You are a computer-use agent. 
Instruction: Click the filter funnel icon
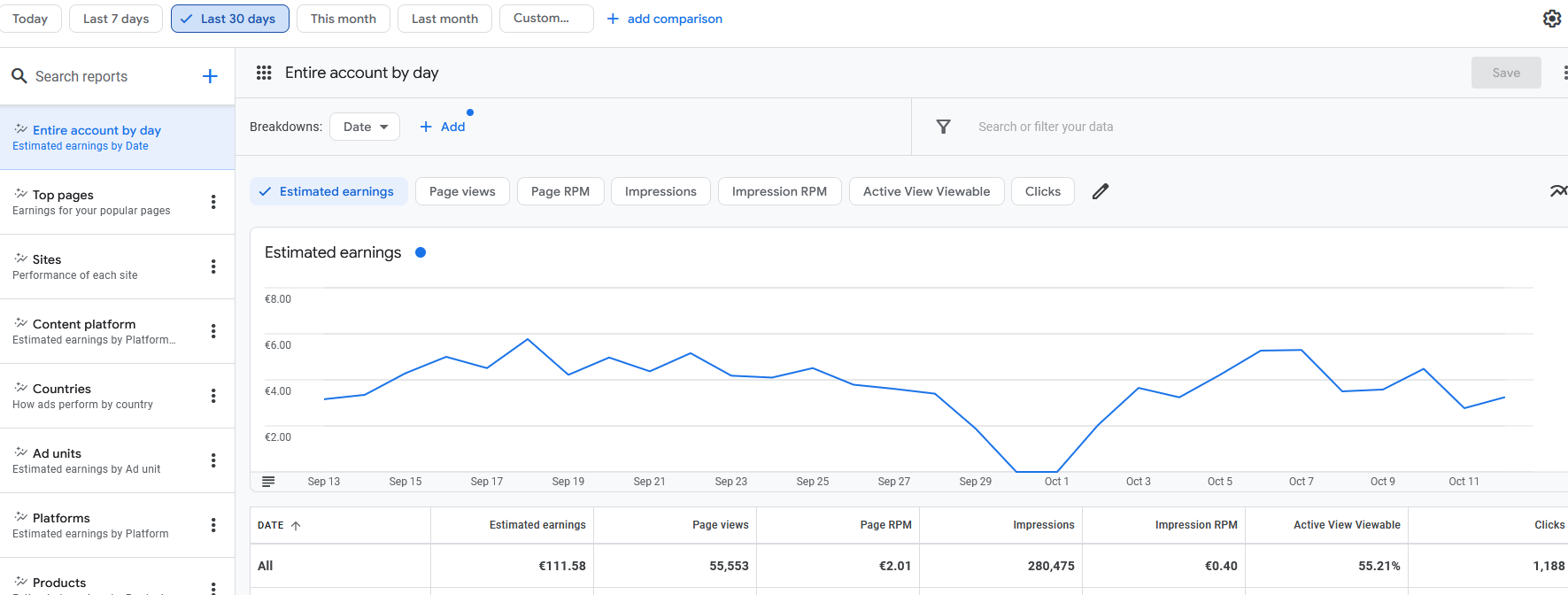(x=944, y=127)
